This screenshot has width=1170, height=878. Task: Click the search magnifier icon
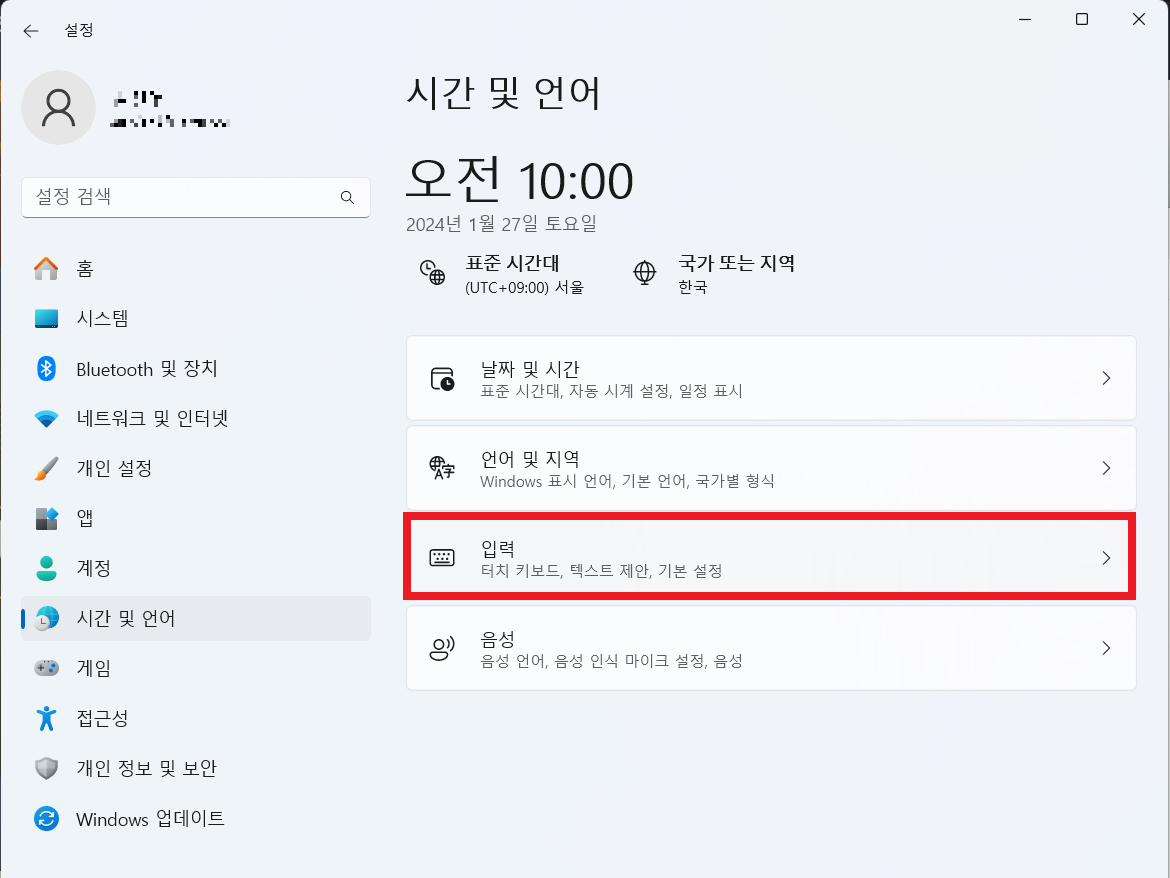click(347, 197)
